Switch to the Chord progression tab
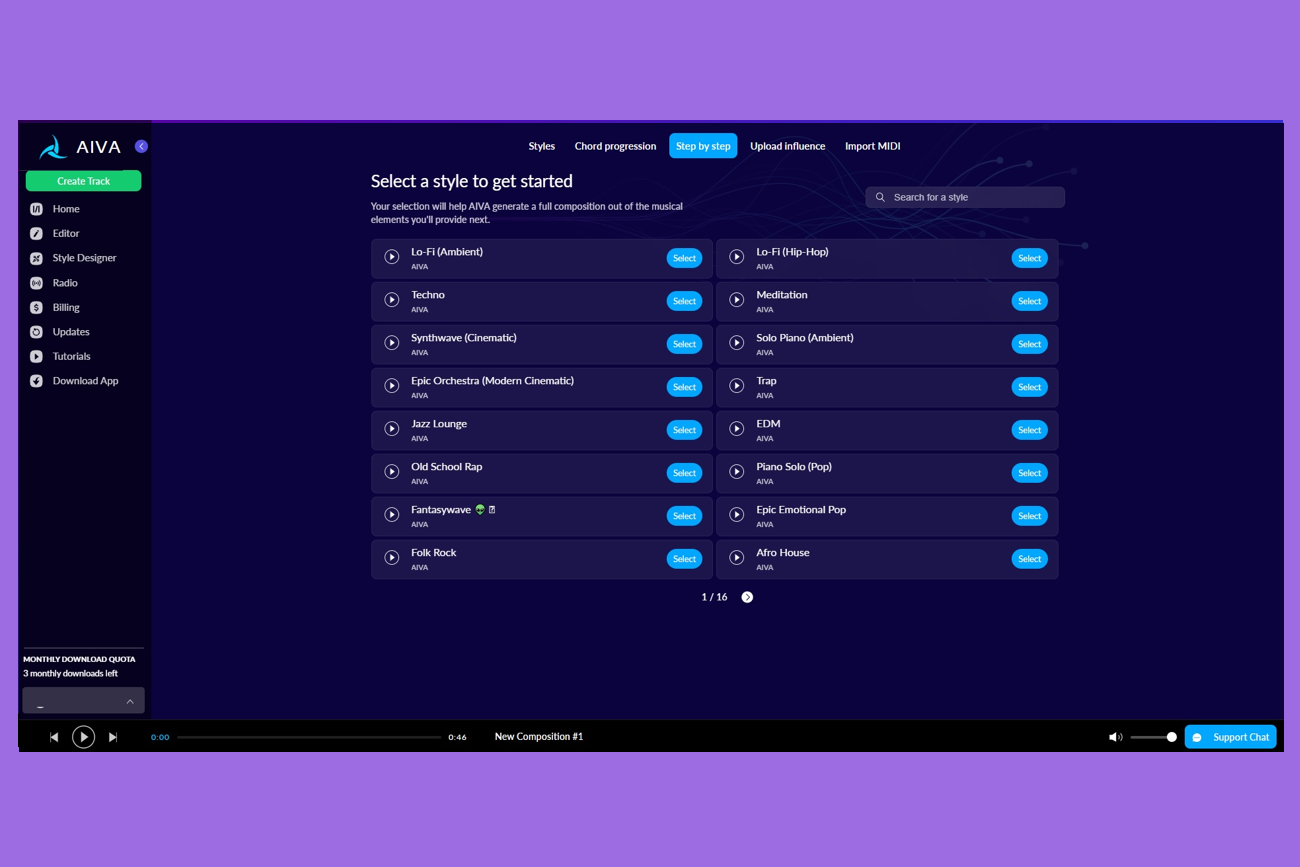The image size is (1300, 867). (x=615, y=146)
